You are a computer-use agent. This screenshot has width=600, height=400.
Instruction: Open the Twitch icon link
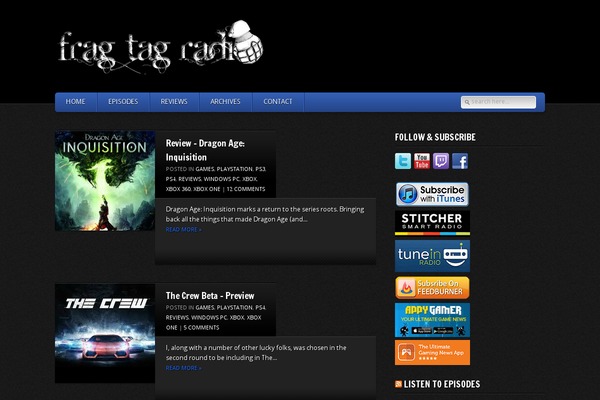click(441, 161)
